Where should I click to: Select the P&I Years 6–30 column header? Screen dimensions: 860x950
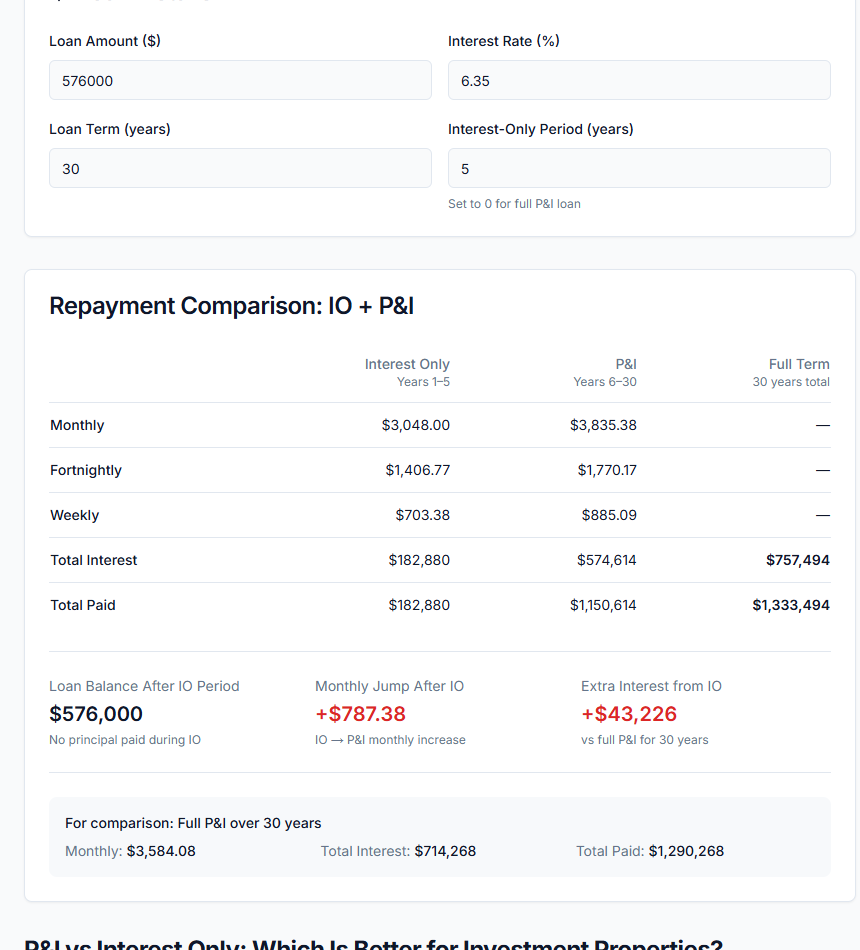click(605, 372)
